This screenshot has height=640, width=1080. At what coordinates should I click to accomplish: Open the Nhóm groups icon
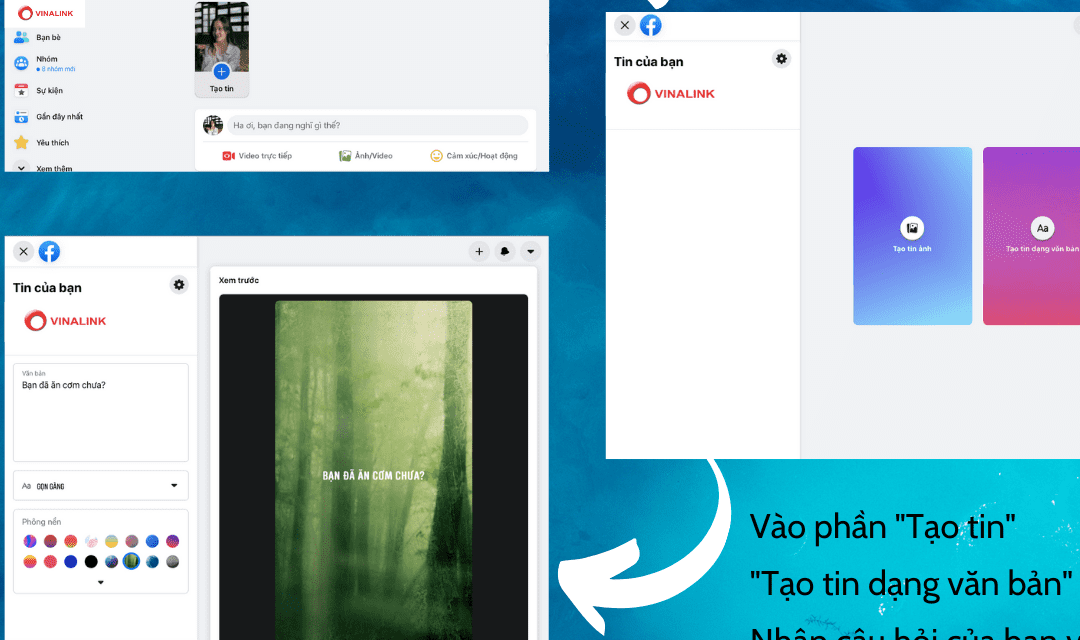[x=21, y=63]
